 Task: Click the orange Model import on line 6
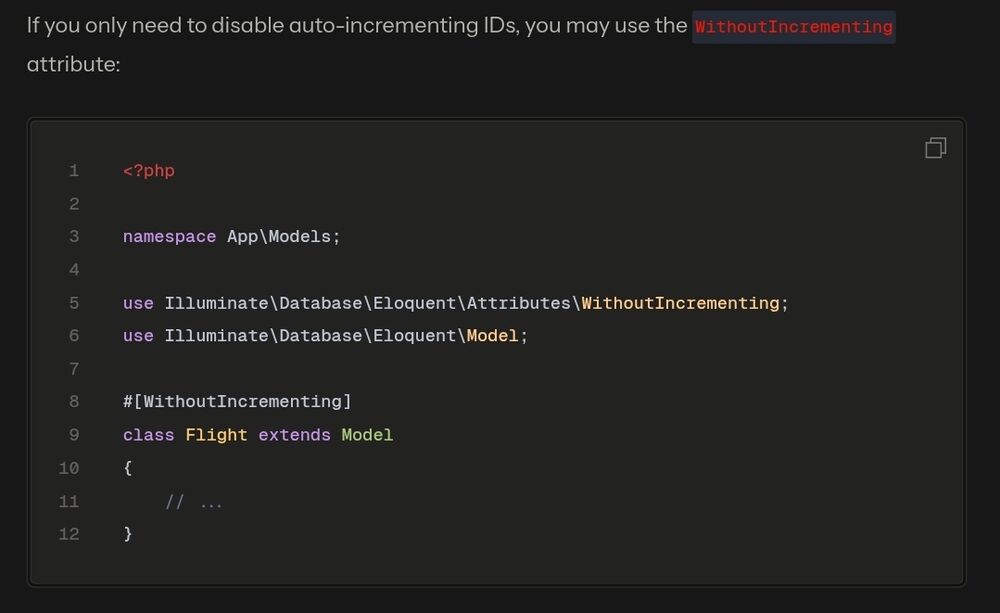point(492,336)
